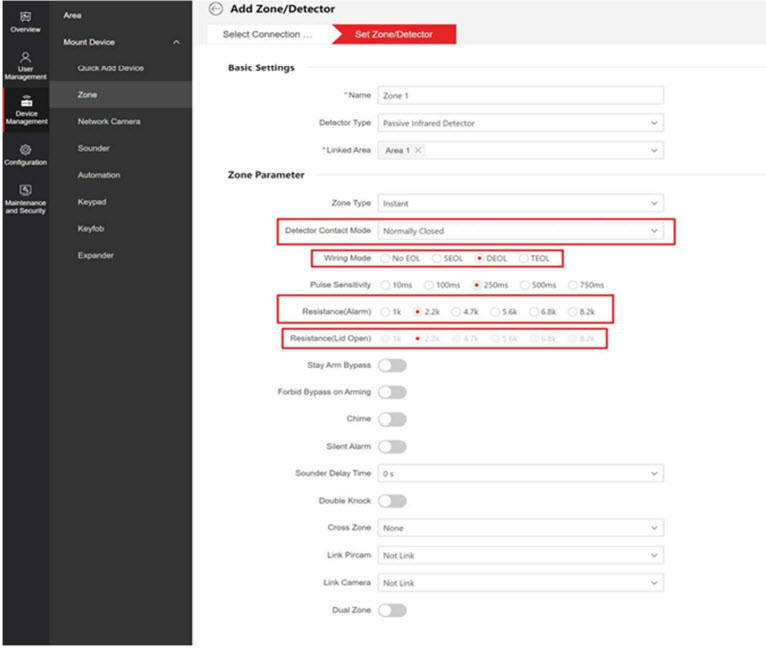Collapse the Mount Device chevron
This screenshot has height=651, width=766.
[177, 42]
